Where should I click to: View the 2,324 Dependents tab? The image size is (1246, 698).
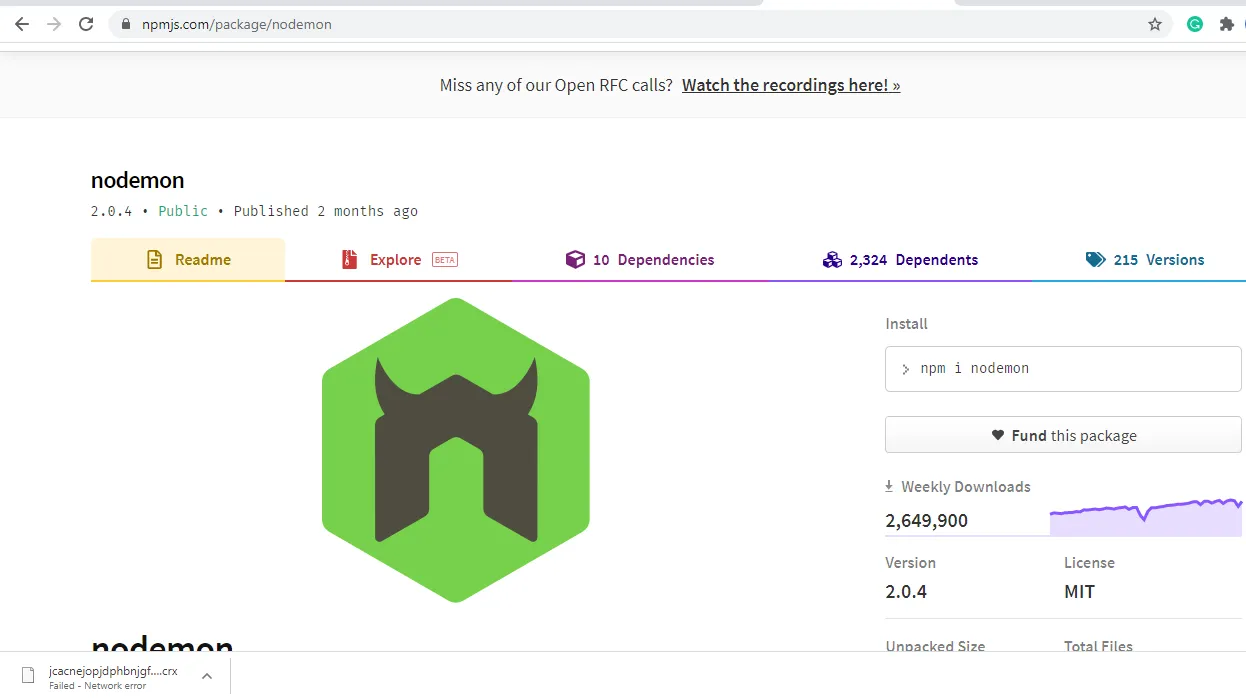900,260
